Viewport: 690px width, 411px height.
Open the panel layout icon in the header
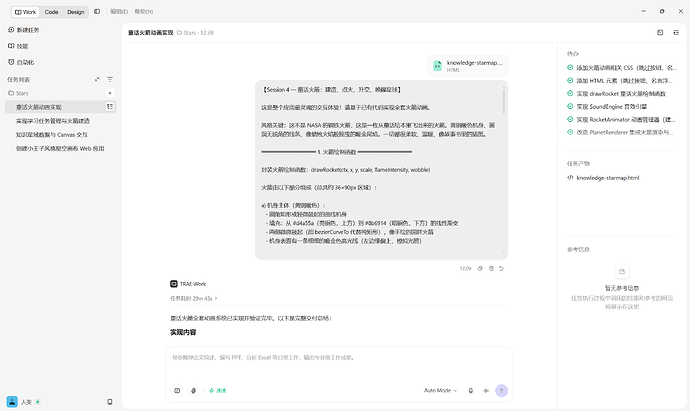pos(660,33)
